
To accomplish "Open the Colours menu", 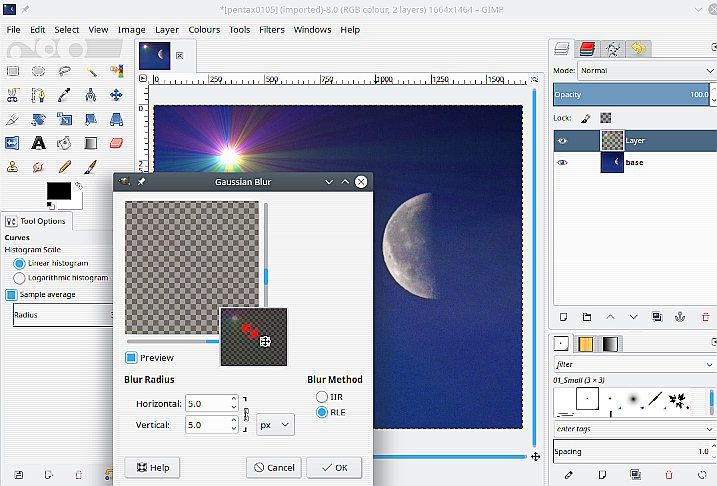I will [x=204, y=30].
